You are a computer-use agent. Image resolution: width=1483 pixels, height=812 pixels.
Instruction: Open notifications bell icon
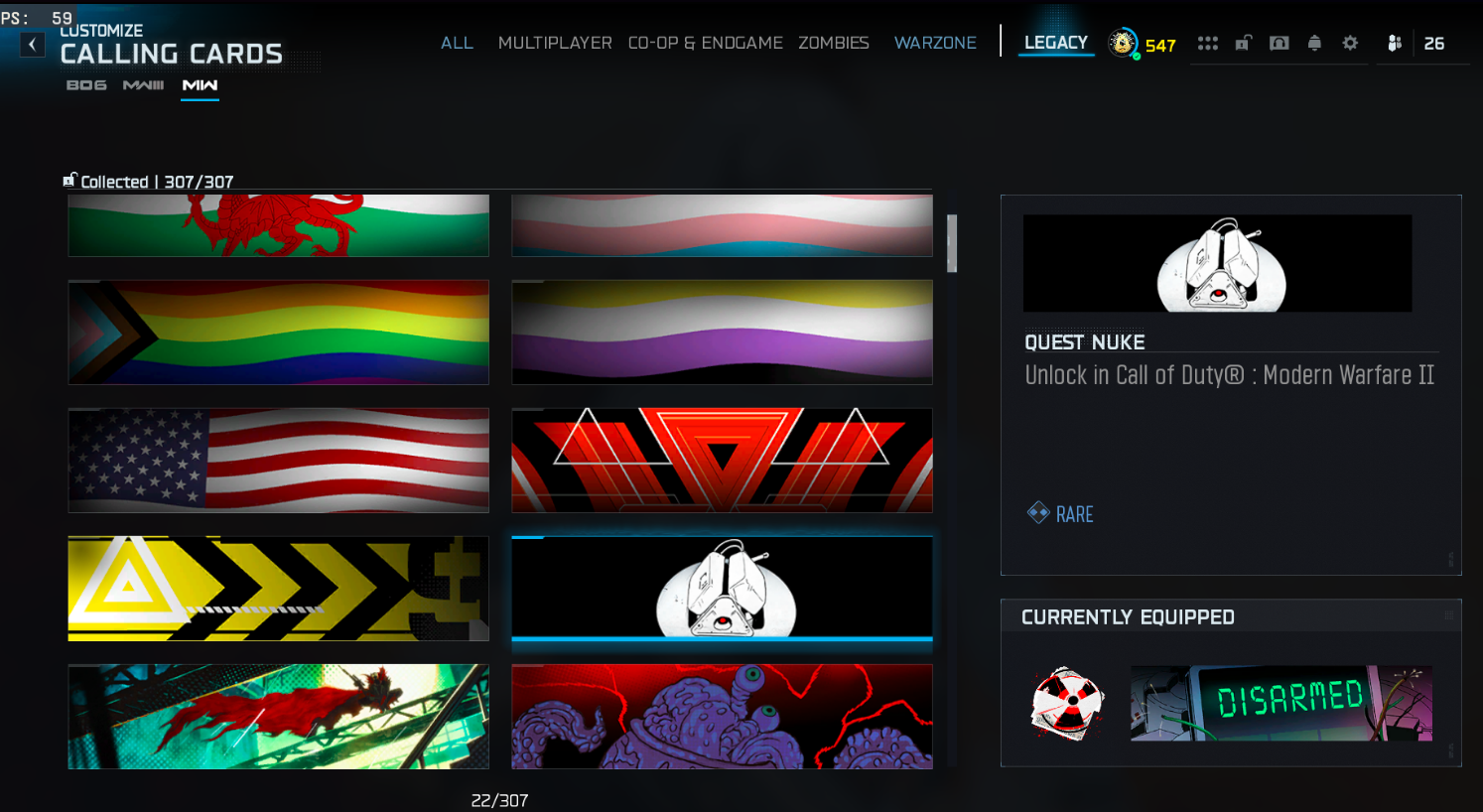pos(1314,43)
